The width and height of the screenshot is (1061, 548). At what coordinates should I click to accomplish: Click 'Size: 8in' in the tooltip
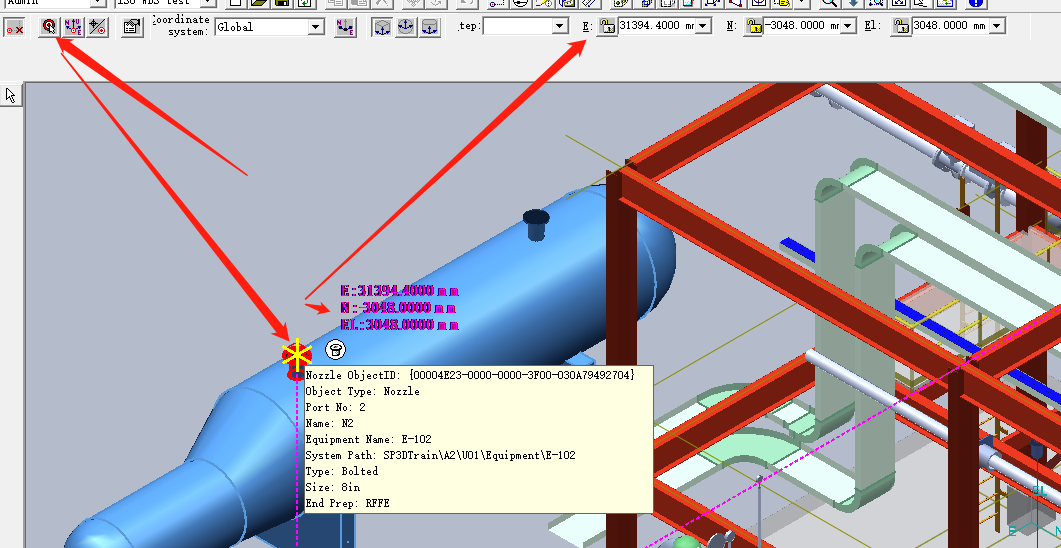tap(333, 487)
